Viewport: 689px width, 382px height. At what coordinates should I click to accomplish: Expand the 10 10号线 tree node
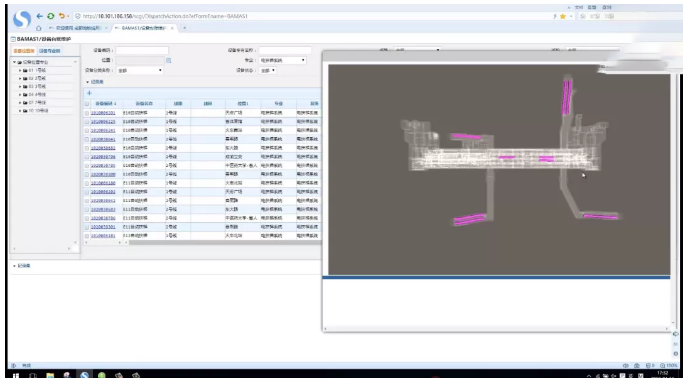point(20,111)
